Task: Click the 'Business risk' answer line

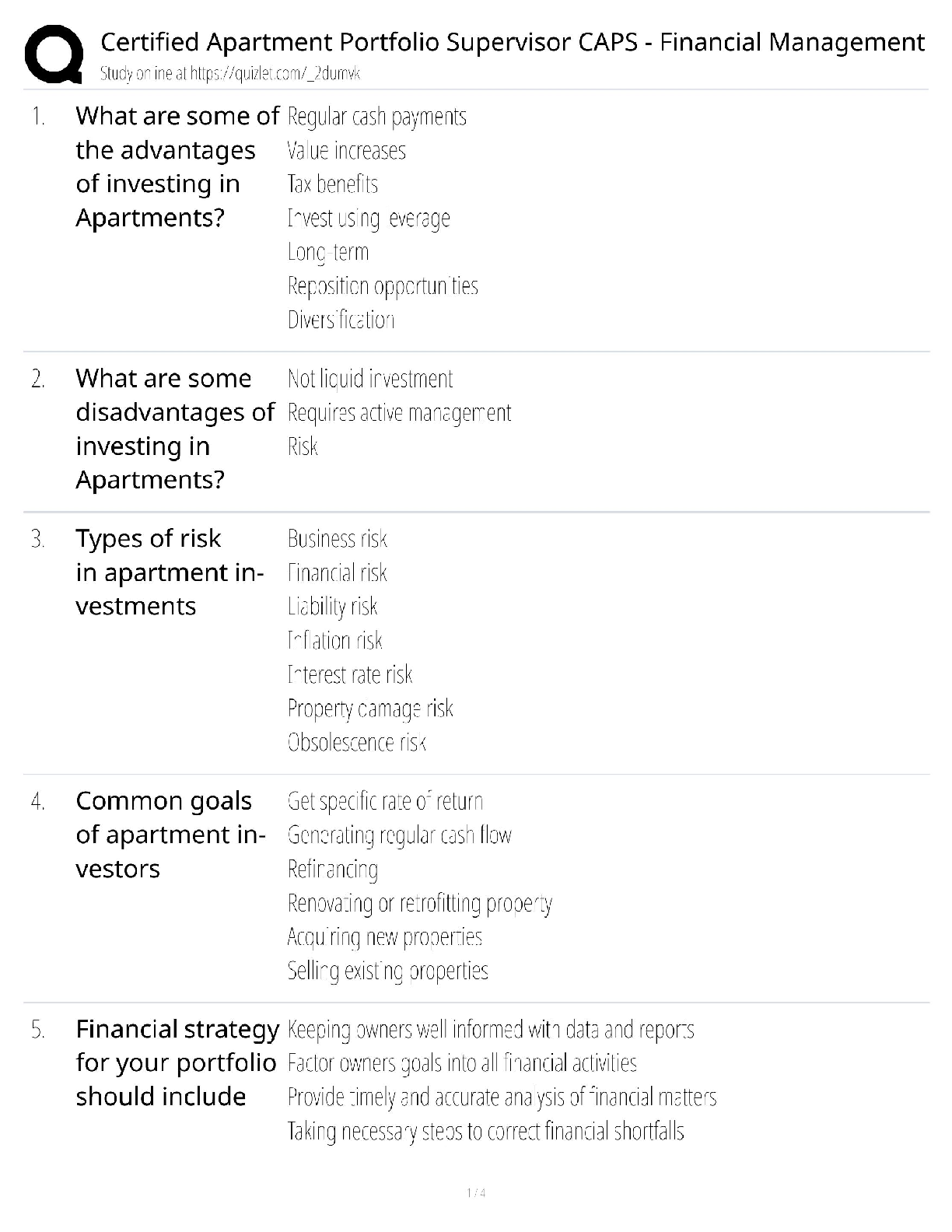Action: [x=337, y=539]
